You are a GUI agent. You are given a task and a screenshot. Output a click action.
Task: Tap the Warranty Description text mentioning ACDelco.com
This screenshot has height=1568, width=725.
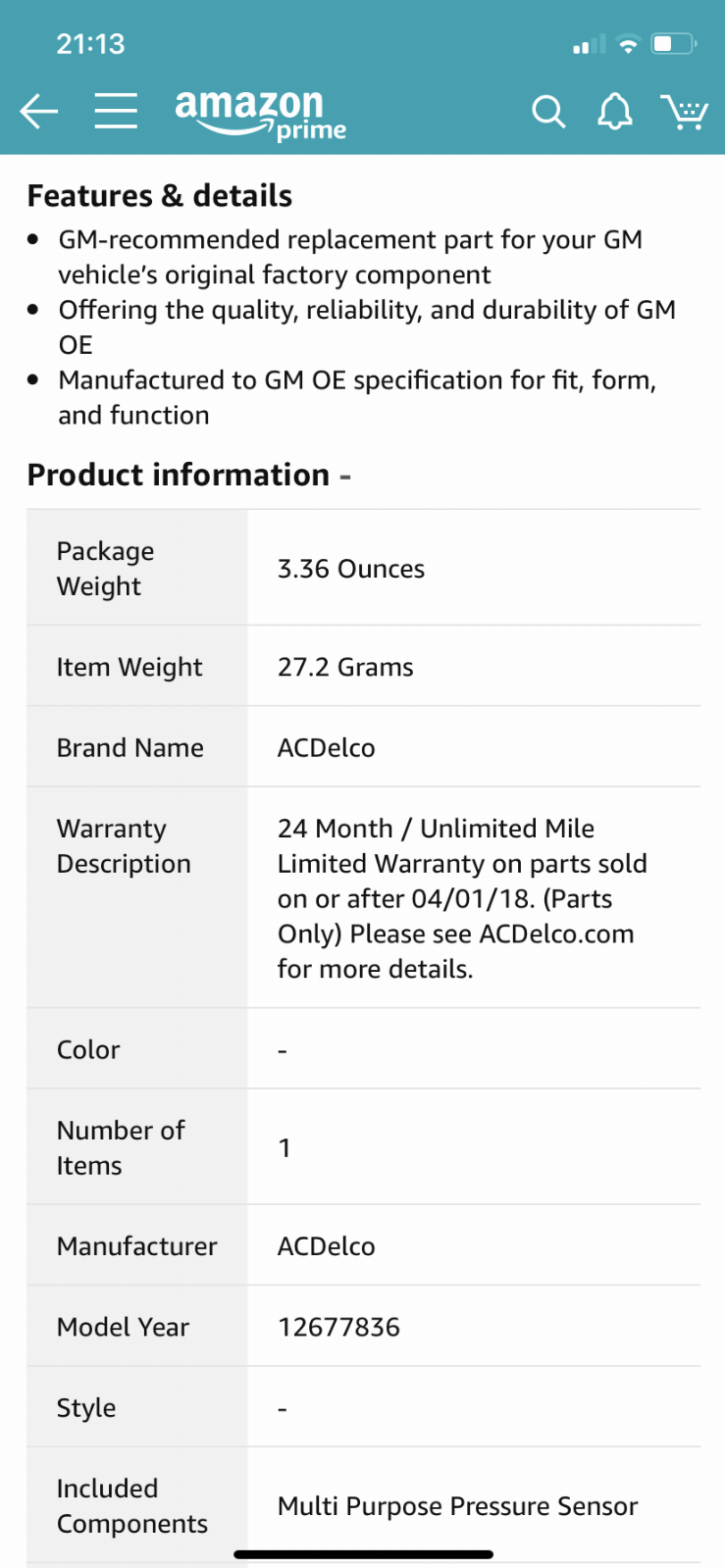pos(462,898)
